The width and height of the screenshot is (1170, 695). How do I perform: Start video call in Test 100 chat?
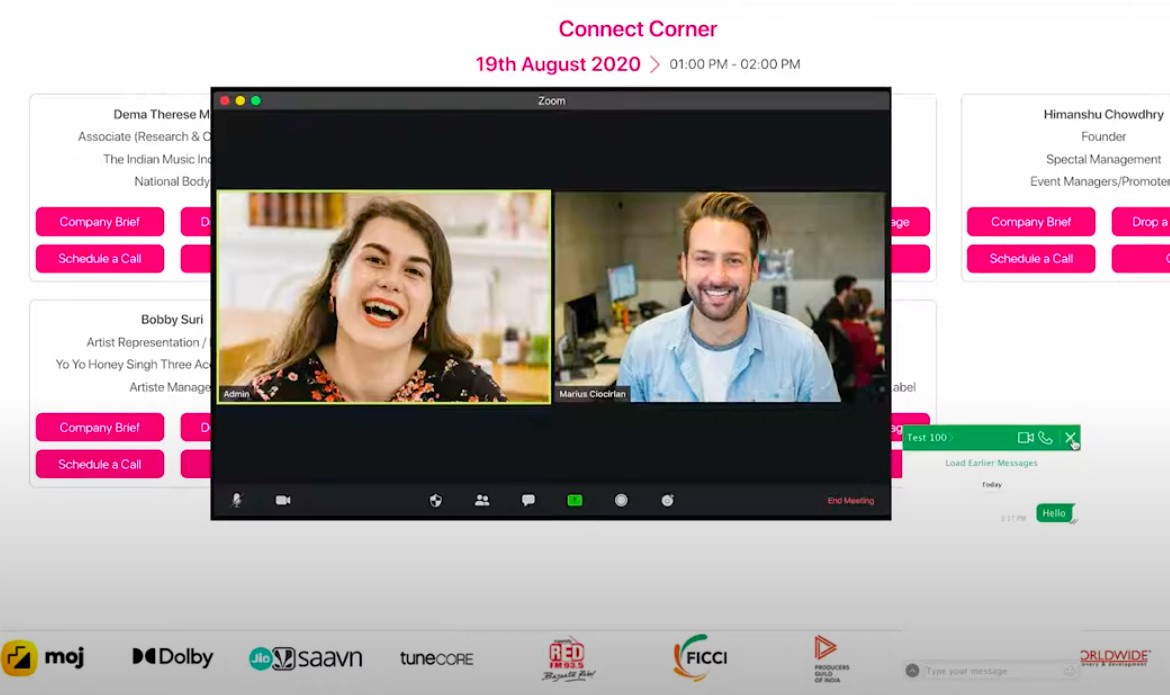click(x=1025, y=438)
